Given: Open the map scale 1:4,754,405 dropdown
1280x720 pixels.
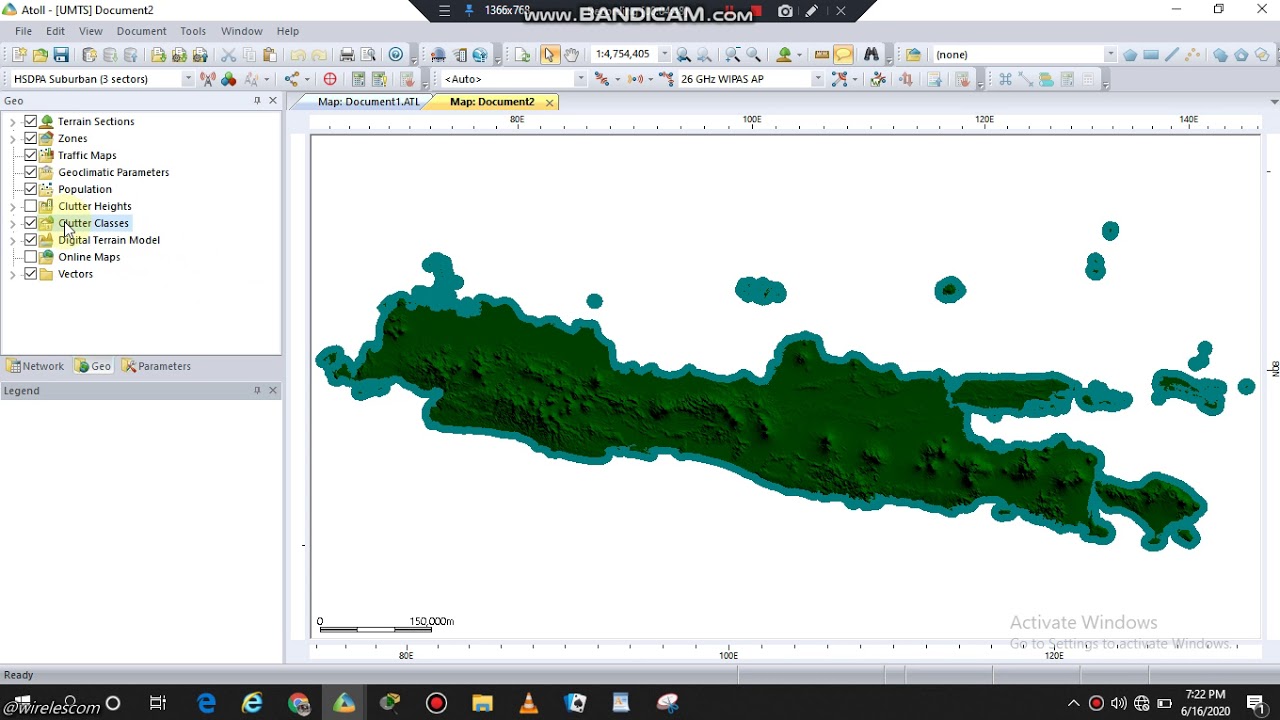Looking at the screenshot, I should 663,55.
